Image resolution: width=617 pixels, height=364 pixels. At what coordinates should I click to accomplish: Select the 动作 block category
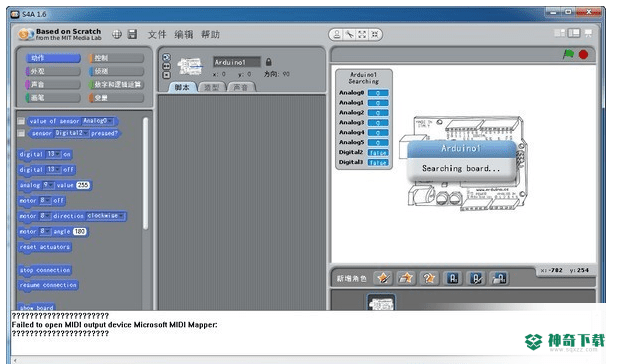point(53,58)
